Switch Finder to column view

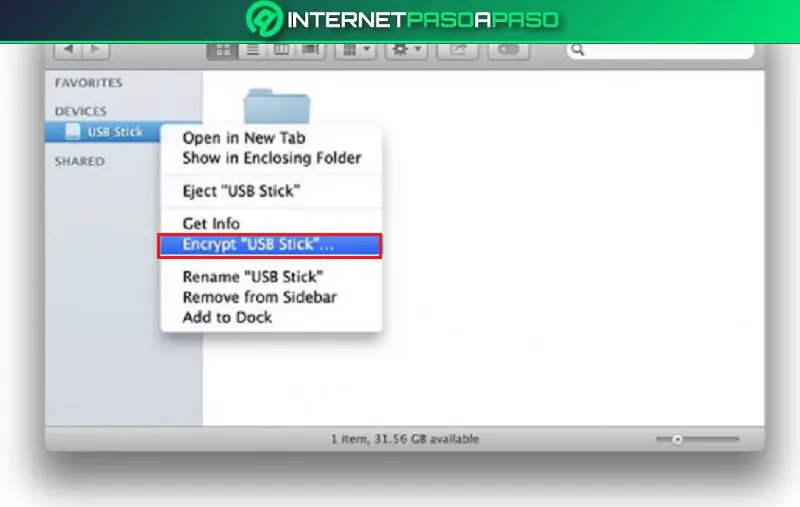[282, 50]
